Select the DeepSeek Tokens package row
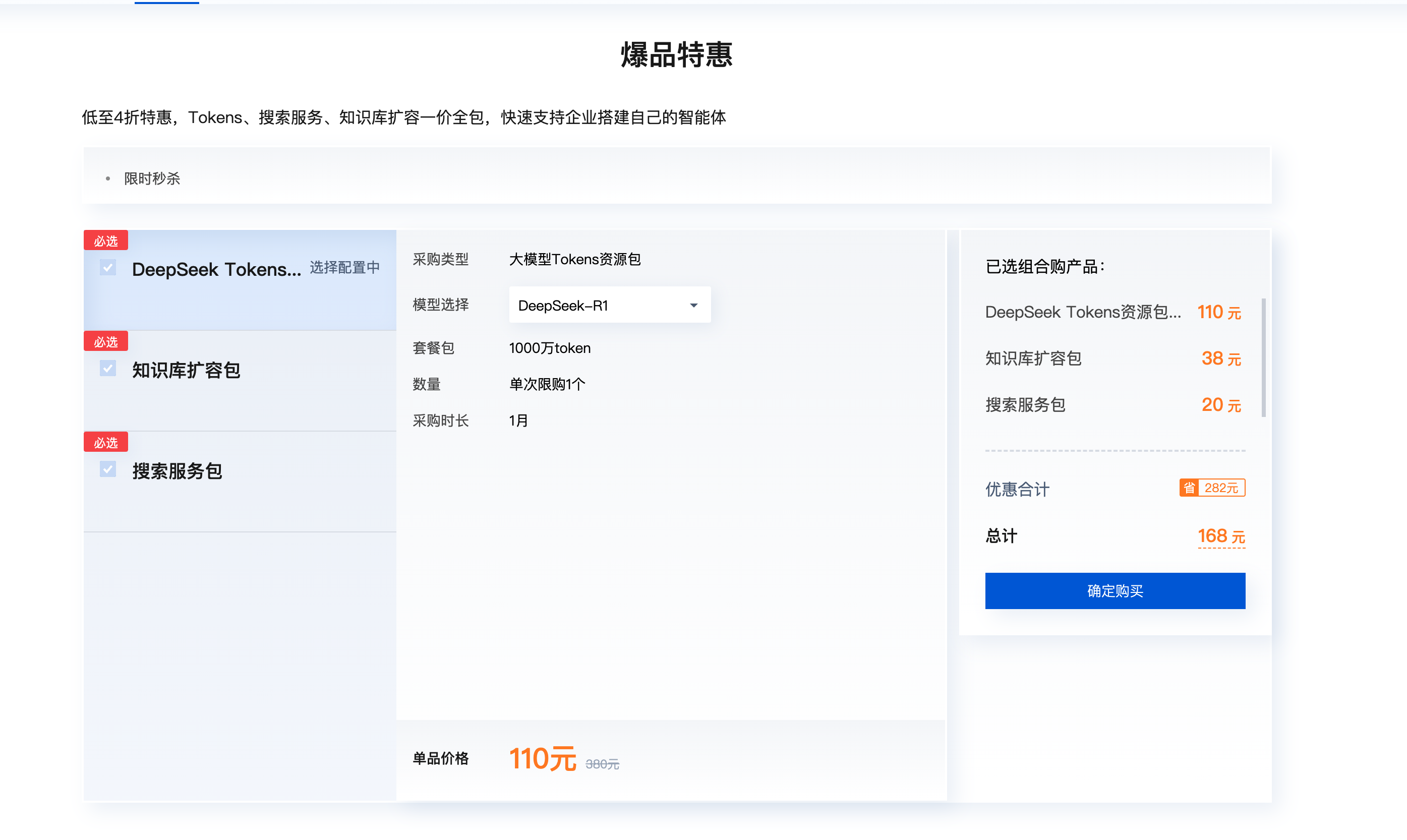 point(240,280)
